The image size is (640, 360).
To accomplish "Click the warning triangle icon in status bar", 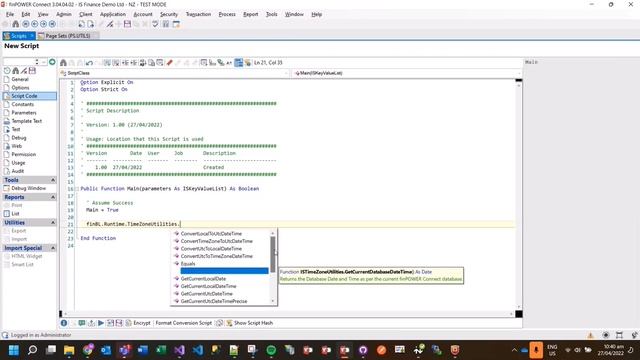I will click(x=590, y=335).
